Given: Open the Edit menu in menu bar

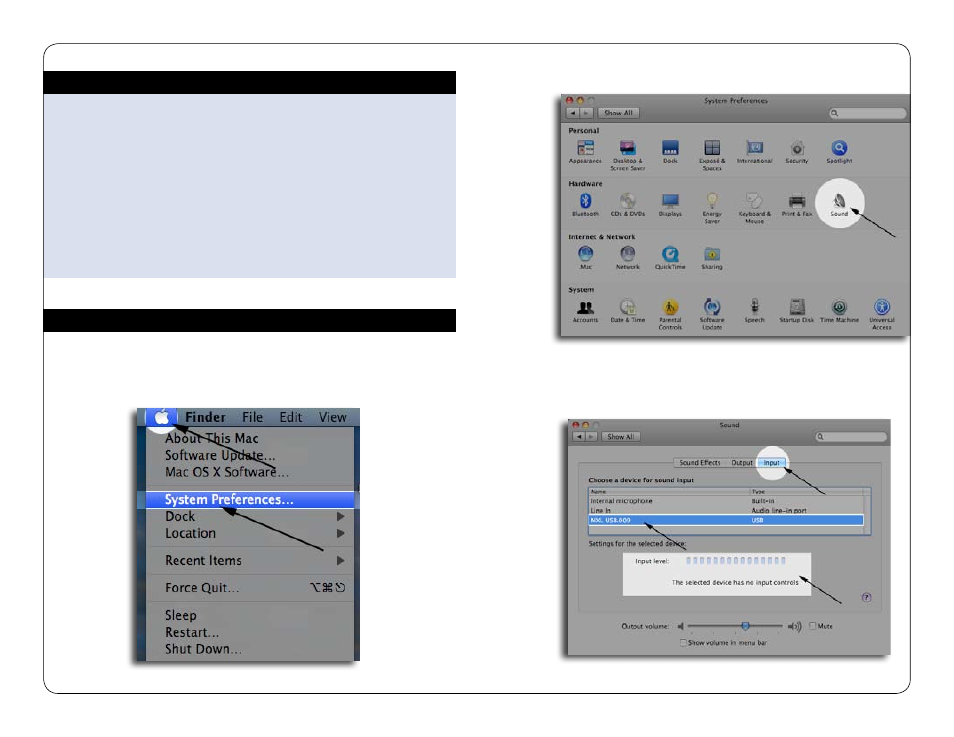Looking at the screenshot, I should click(x=291, y=417).
